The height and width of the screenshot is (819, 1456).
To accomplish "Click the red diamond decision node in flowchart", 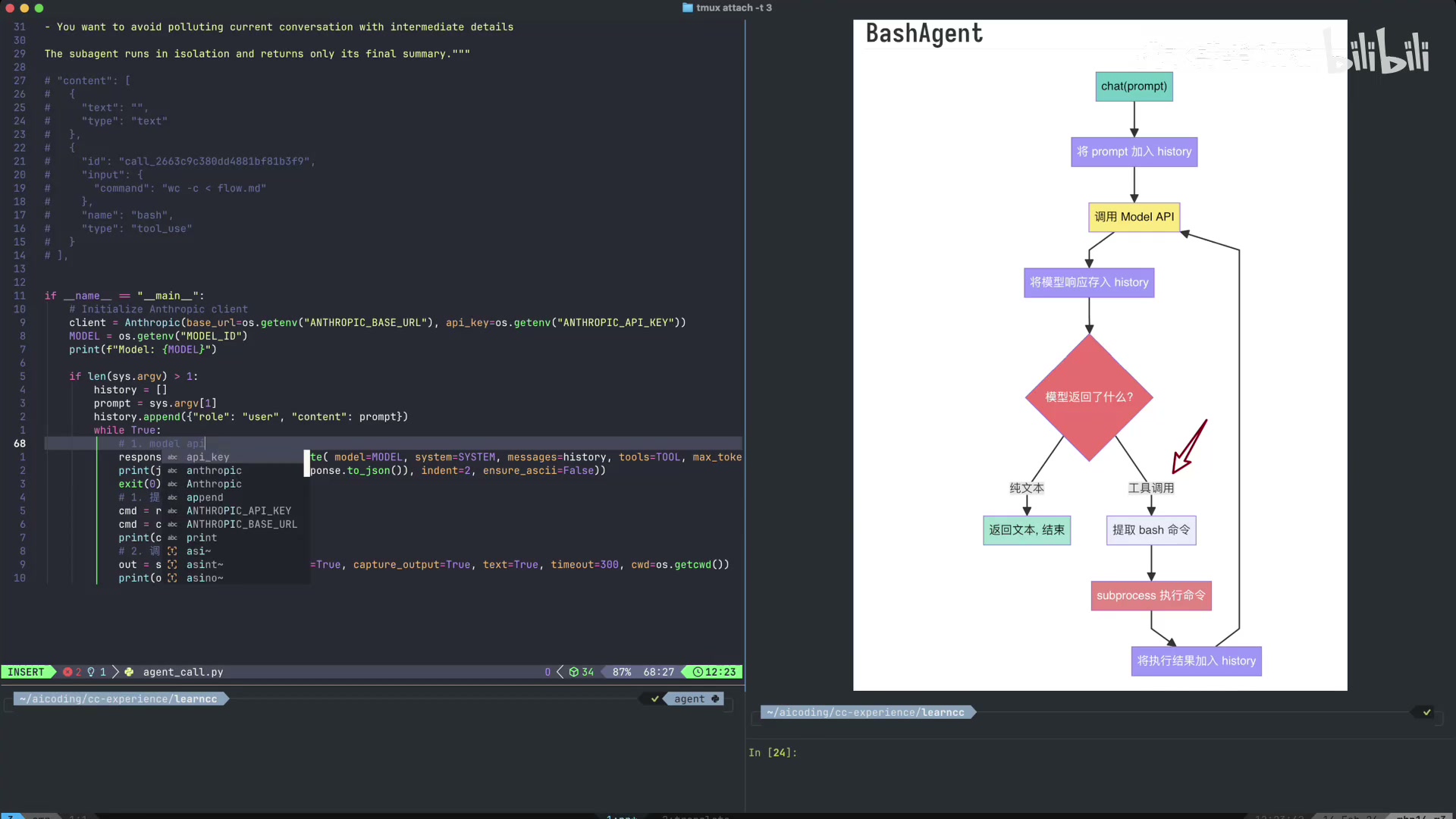I will click(x=1088, y=397).
